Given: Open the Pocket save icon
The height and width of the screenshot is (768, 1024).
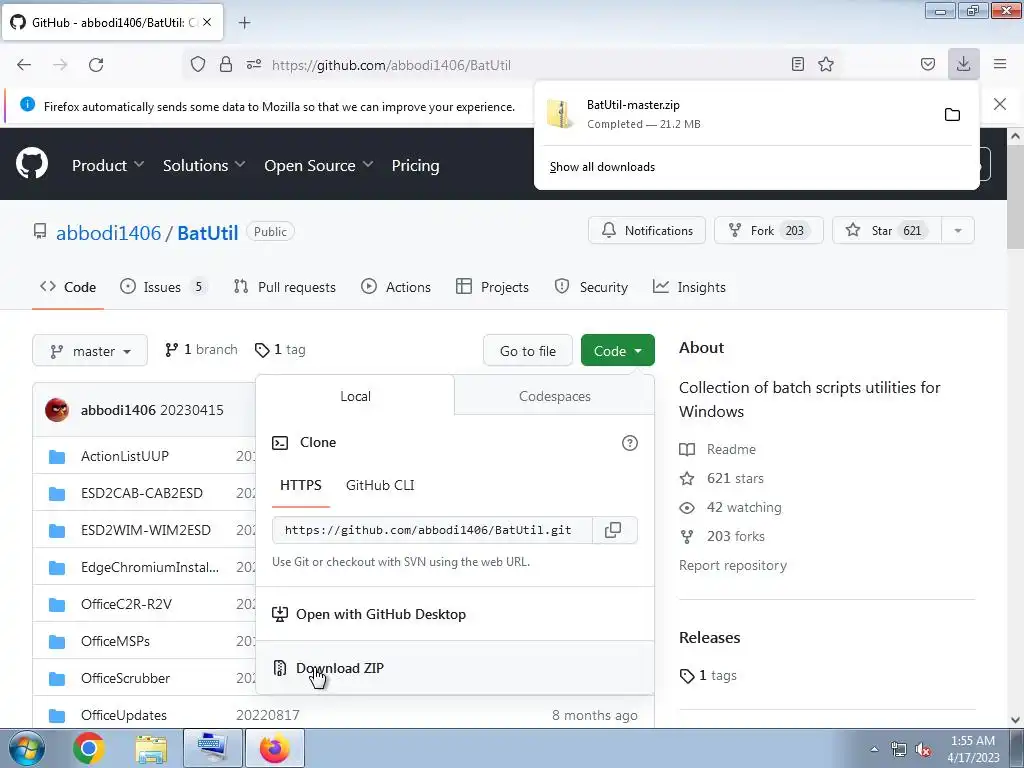Looking at the screenshot, I should [928, 64].
